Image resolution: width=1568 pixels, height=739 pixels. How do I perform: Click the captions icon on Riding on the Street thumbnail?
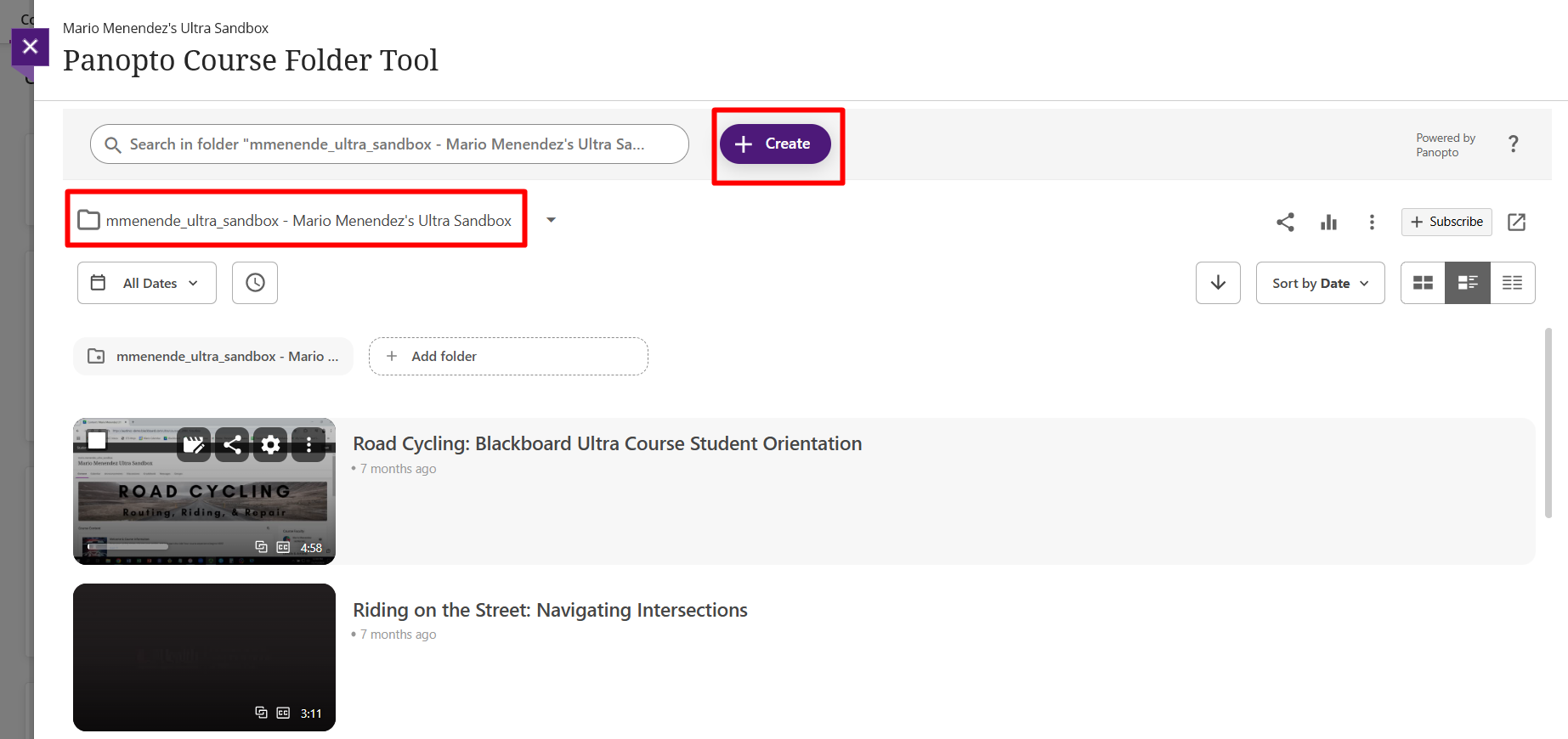coord(283,714)
